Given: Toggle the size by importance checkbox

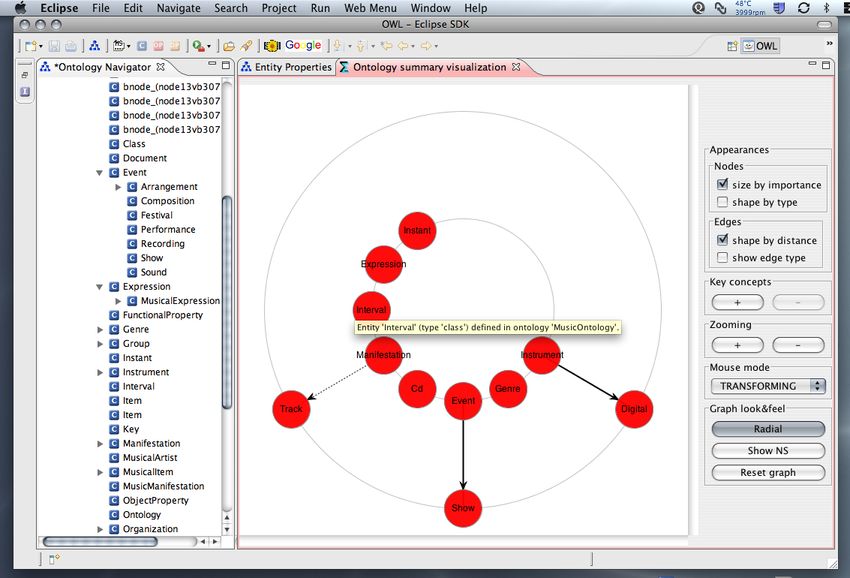Looking at the screenshot, I should tap(722, 184).
